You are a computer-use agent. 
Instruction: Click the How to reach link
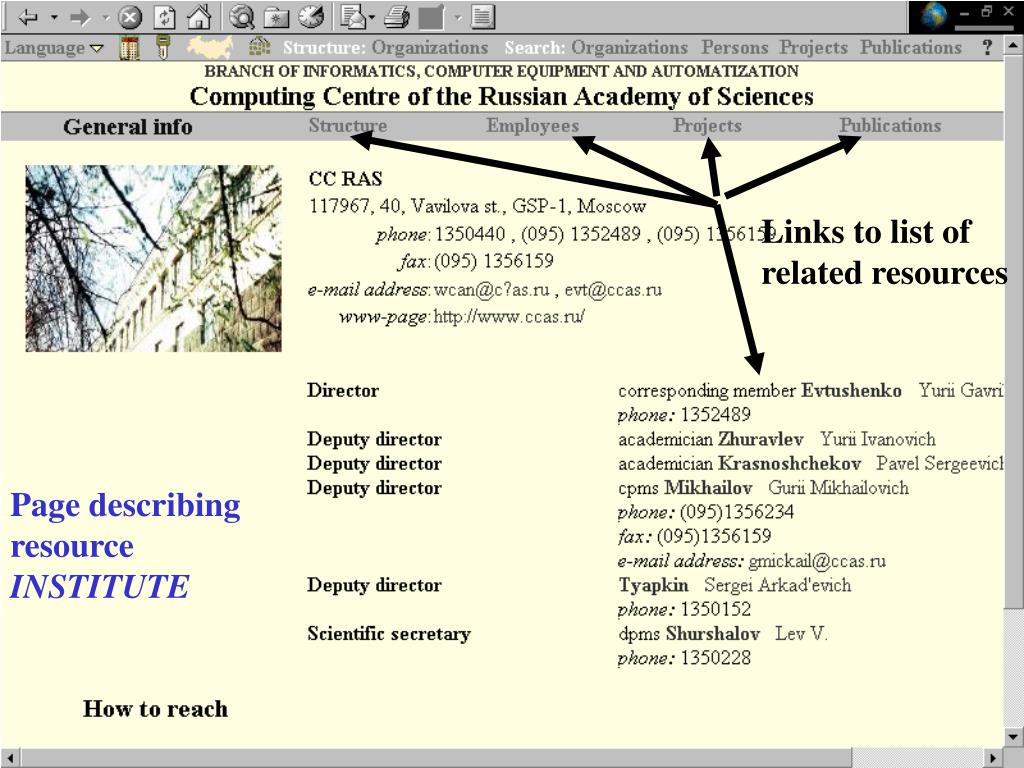(x=155, y=709)
